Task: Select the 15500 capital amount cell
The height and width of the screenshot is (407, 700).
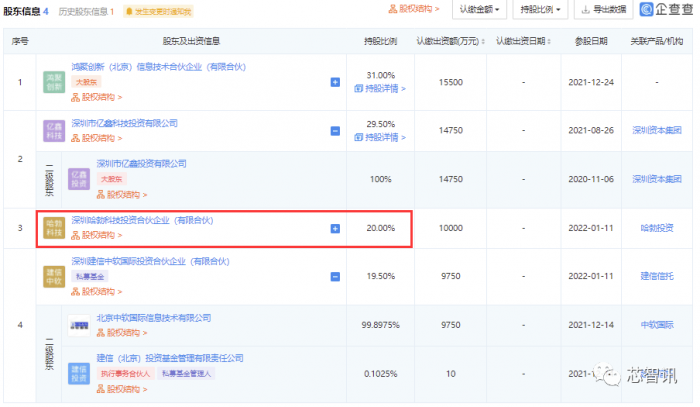Action: (x=450, y=82)
